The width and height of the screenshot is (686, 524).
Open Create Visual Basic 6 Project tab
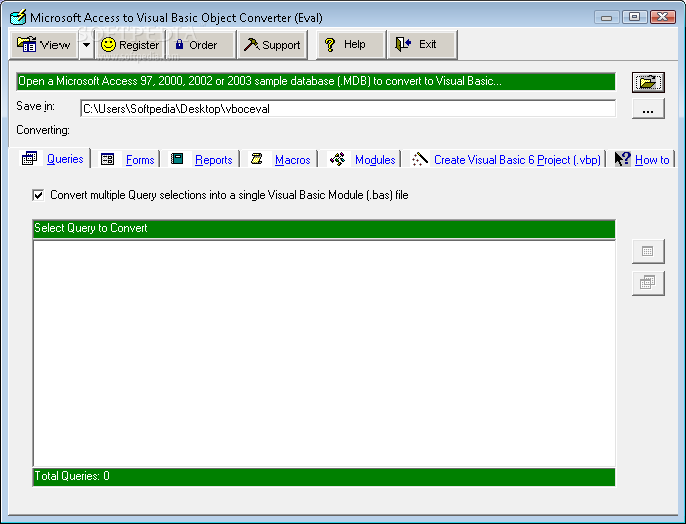pos(505,160)
